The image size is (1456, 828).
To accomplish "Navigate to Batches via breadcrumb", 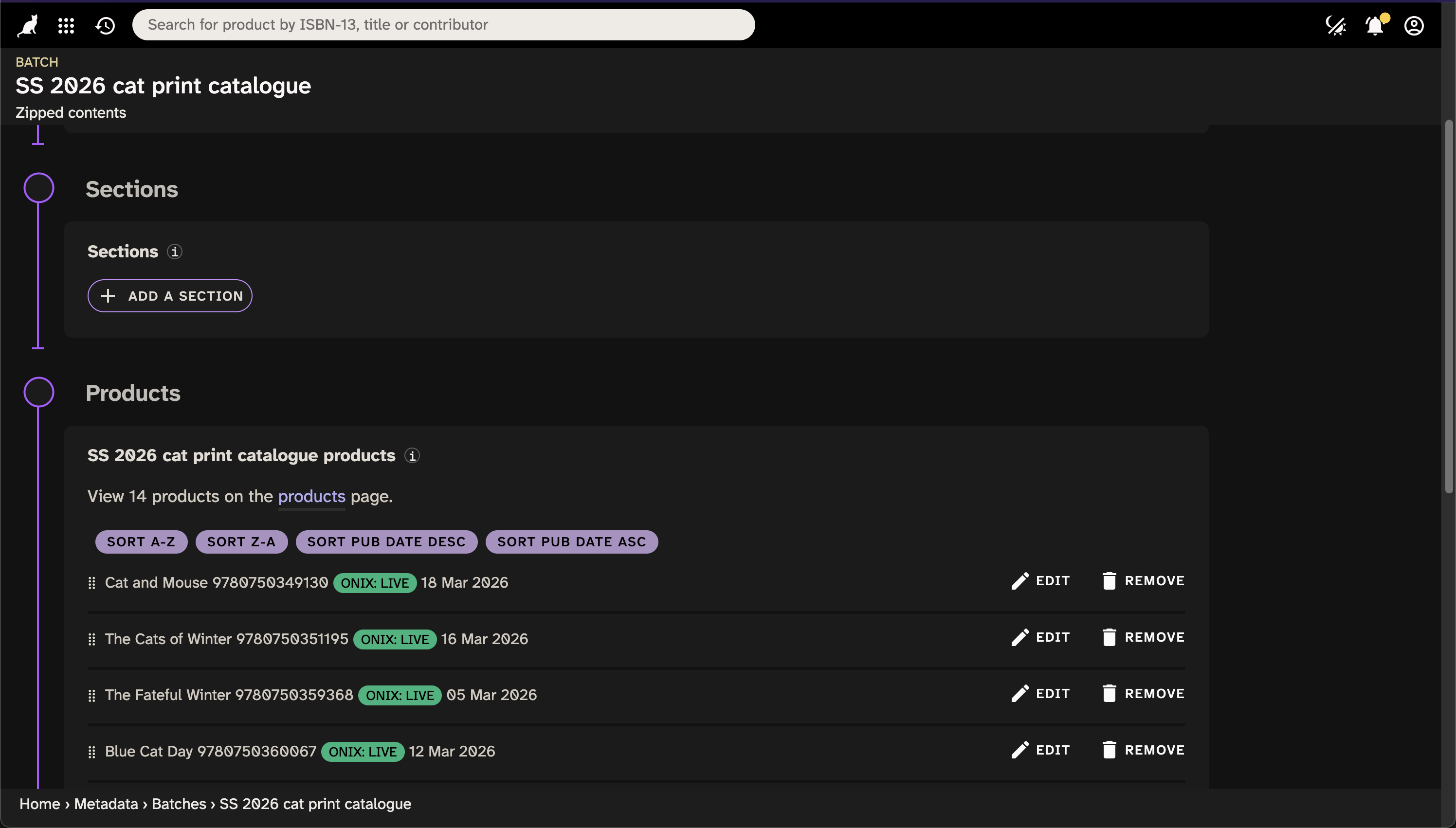I will [x=179, y=804].
